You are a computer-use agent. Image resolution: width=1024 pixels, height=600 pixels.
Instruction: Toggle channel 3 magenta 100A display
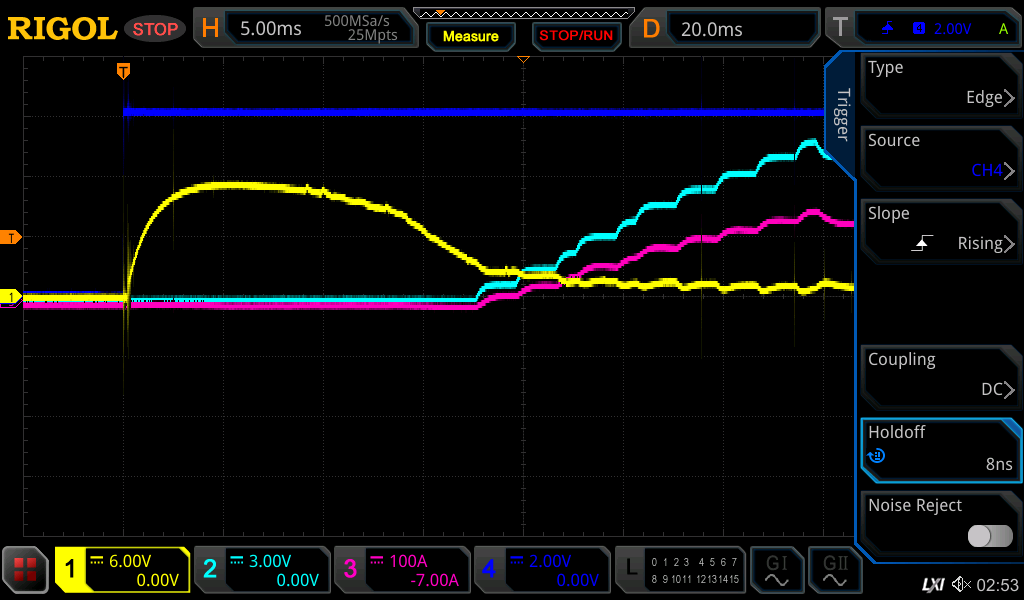(401, 570)
